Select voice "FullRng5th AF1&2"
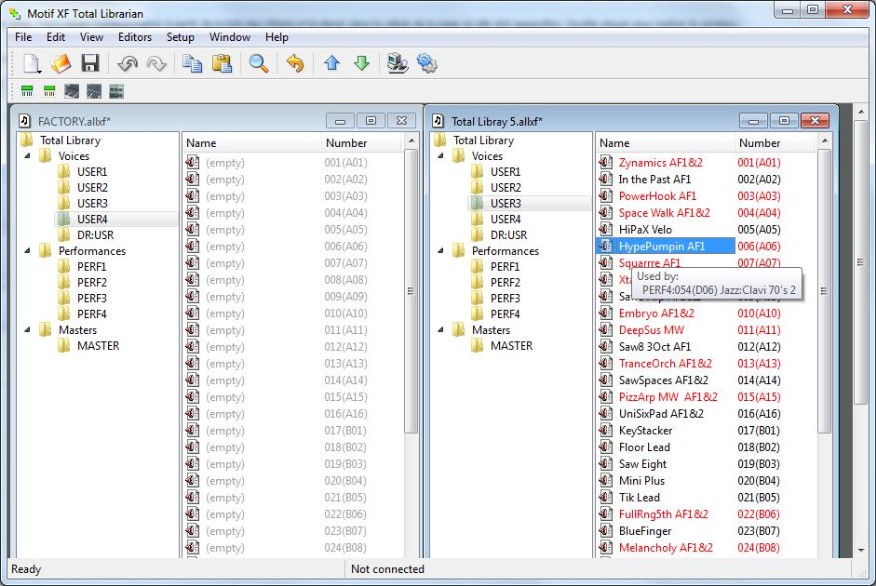This screenshot has width=876, height=586. (663, 514)
